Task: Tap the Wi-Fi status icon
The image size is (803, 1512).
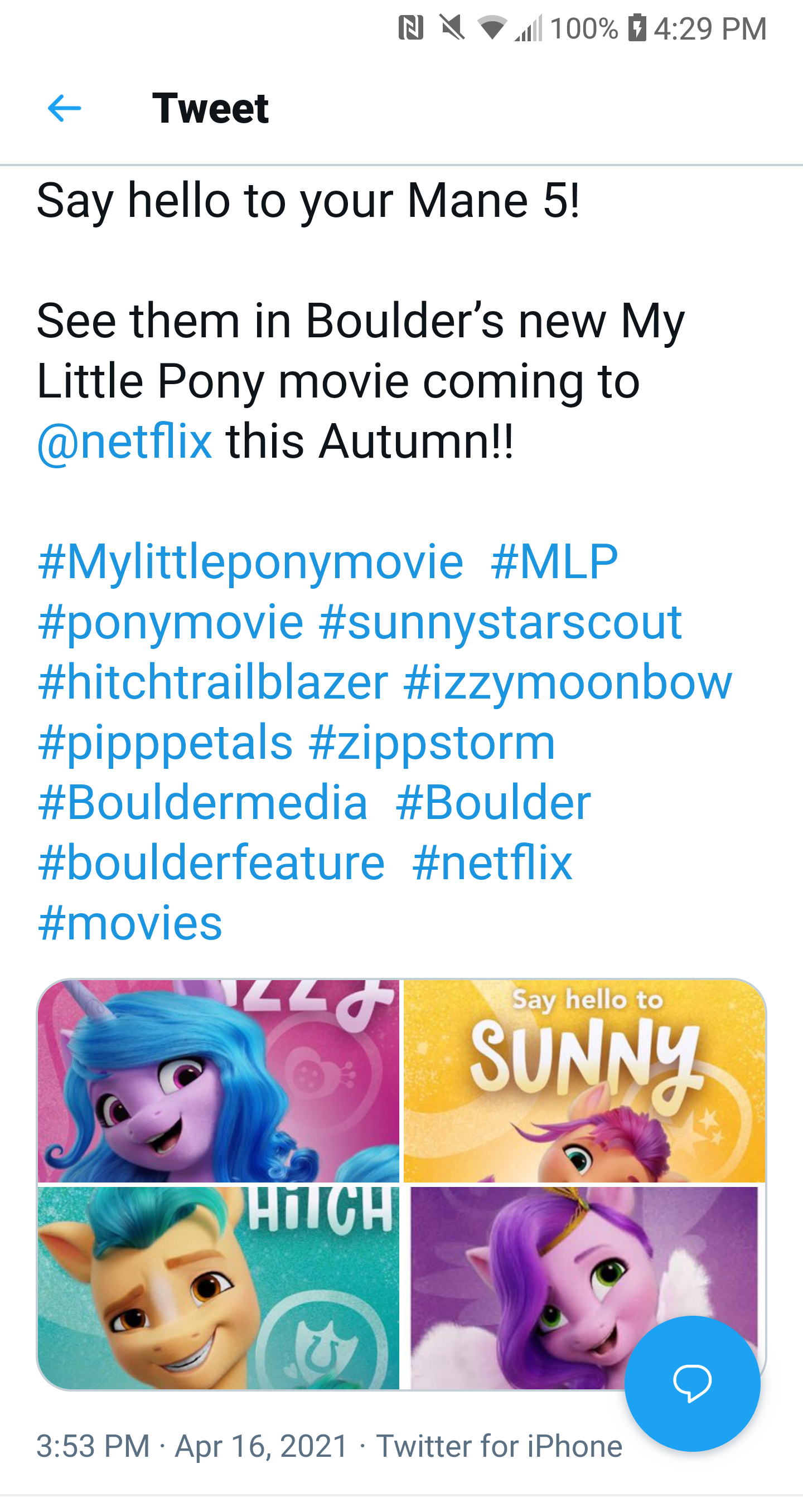Action: click(491, 27)
